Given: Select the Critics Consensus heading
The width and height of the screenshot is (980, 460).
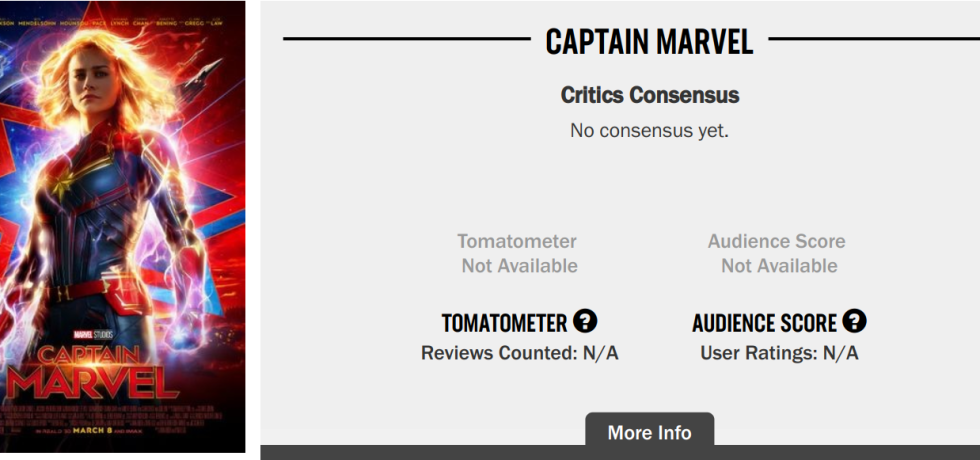Looking at the screenshot, I should tap(649, 95).
